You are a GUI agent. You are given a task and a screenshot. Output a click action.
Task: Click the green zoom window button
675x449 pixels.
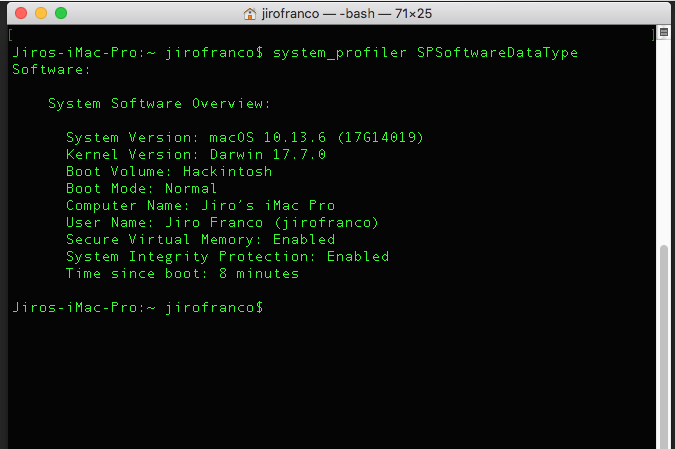click(x=61, y=13)
